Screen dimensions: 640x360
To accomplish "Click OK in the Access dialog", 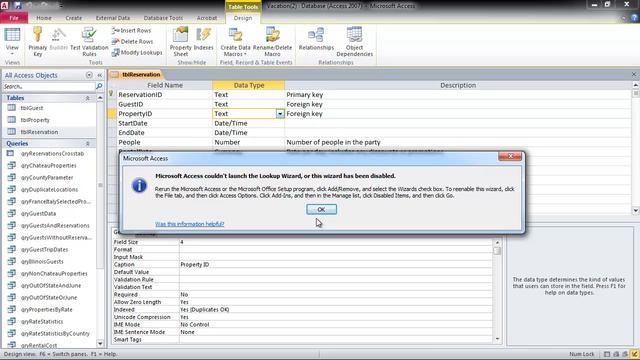I will (x=322, y=209).
